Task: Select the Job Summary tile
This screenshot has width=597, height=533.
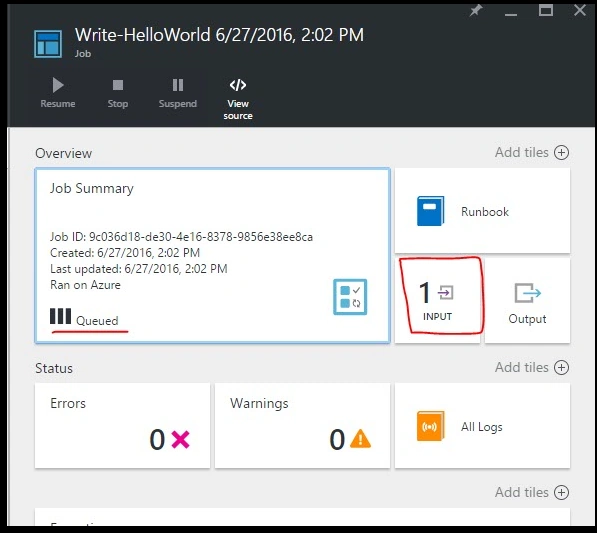Action: pos(212,256)
